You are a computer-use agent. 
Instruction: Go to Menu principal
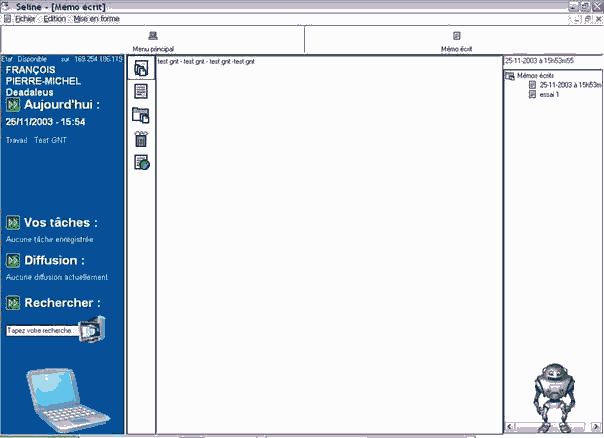(x=153, y=49)
